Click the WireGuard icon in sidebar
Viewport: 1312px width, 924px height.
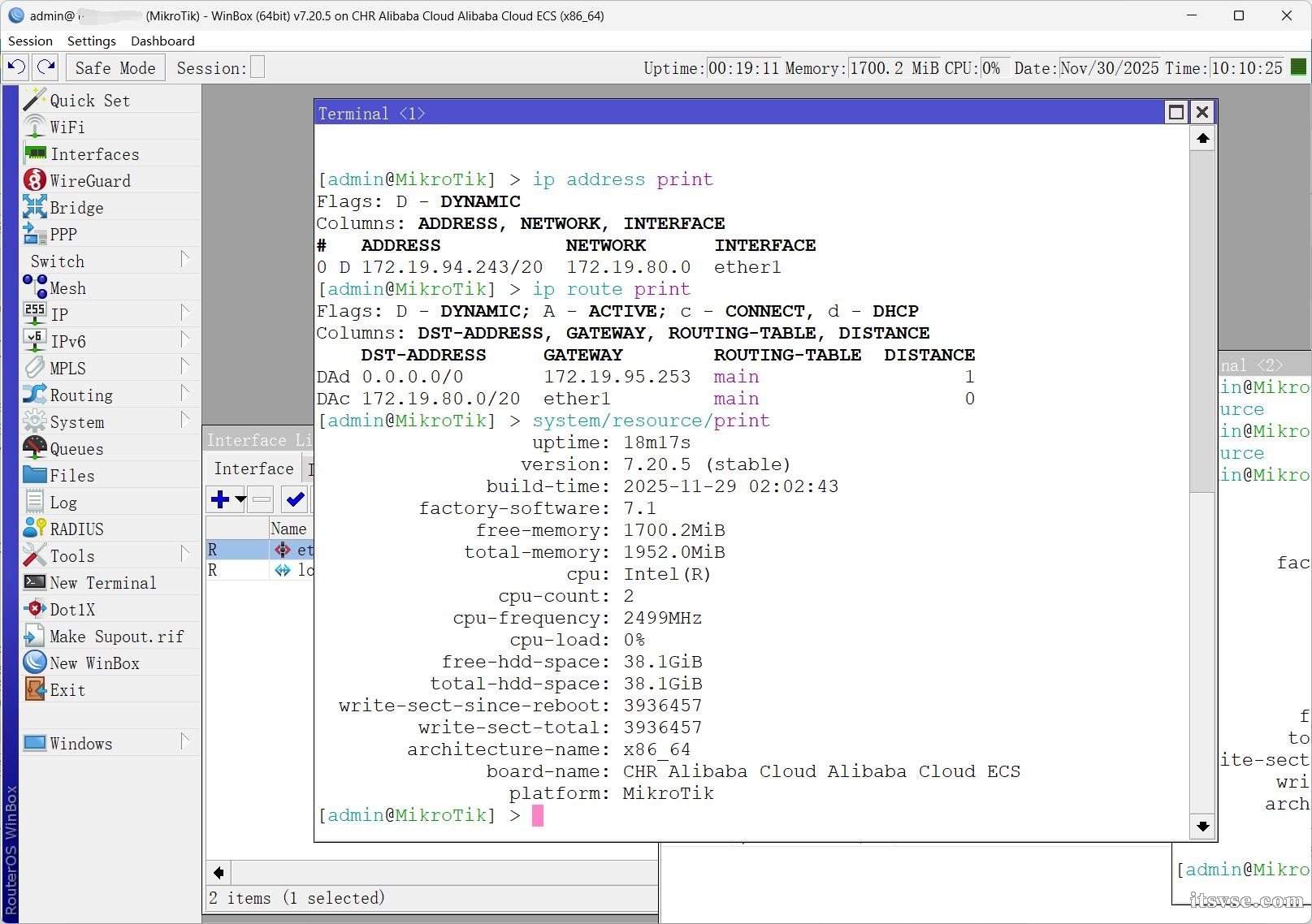tap(34, 180)
